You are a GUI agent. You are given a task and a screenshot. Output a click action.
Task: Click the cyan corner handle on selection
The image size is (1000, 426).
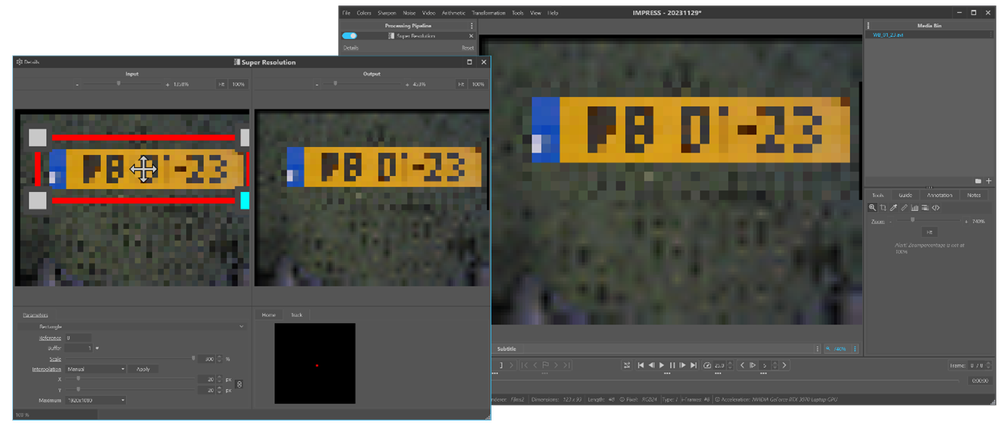pos(244,201)
